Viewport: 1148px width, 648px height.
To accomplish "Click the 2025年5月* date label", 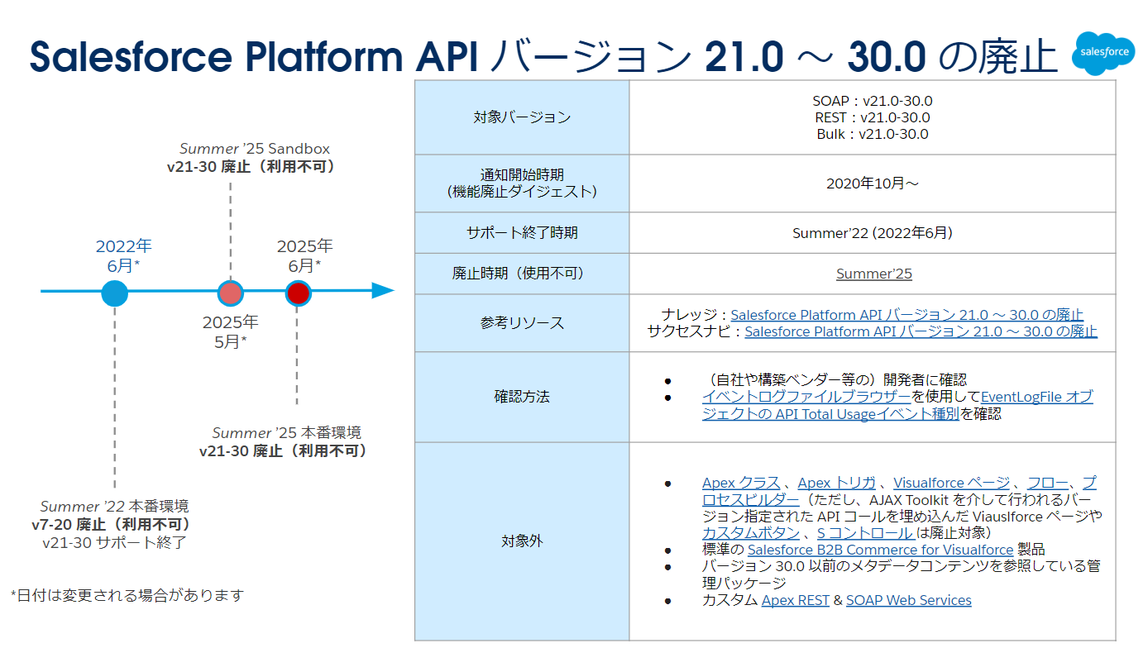I will 230,332.
